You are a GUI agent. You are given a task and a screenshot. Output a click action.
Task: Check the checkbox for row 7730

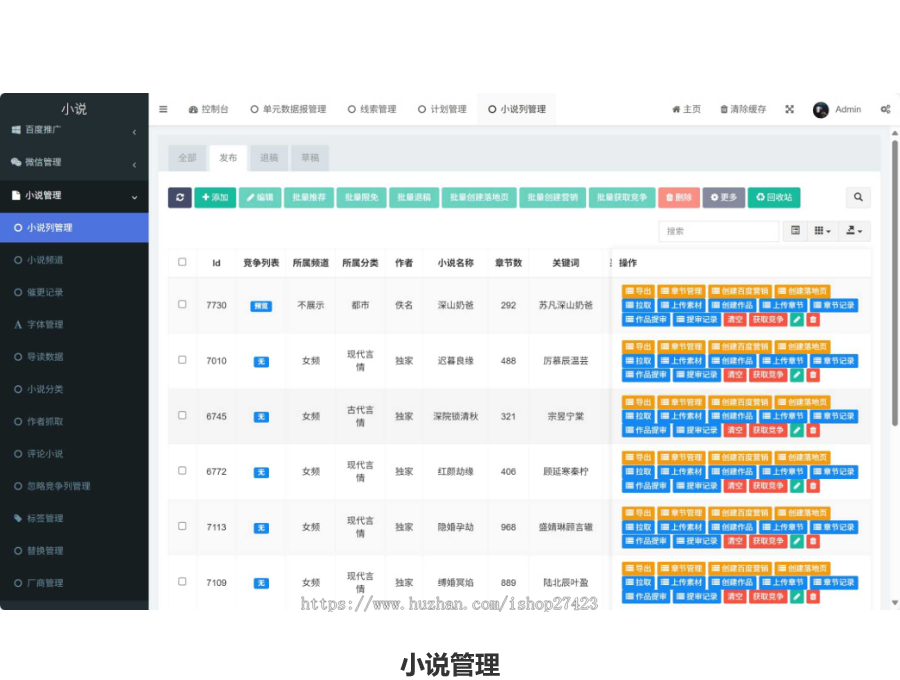click(x=182, y=304)
